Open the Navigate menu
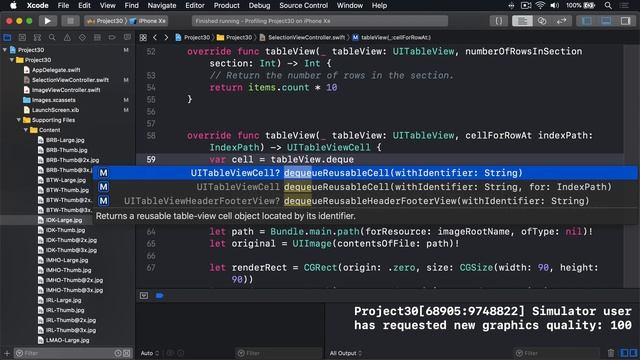Viewport: 640px width, 360px height. click(x=162, y=6)
